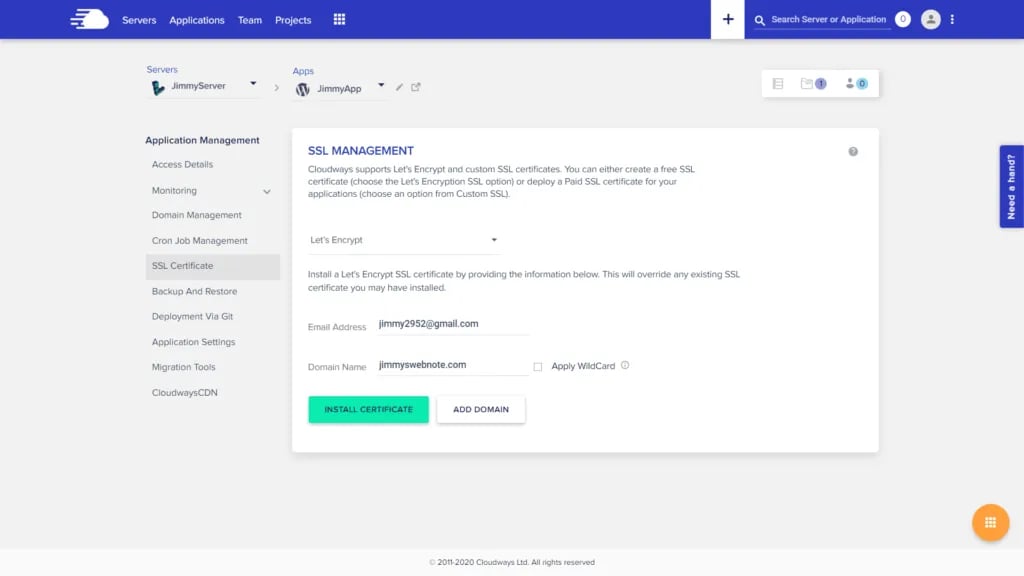Enable the Apply WildCard checkbox
1024x576 pixels.
[x=537, y=367]
